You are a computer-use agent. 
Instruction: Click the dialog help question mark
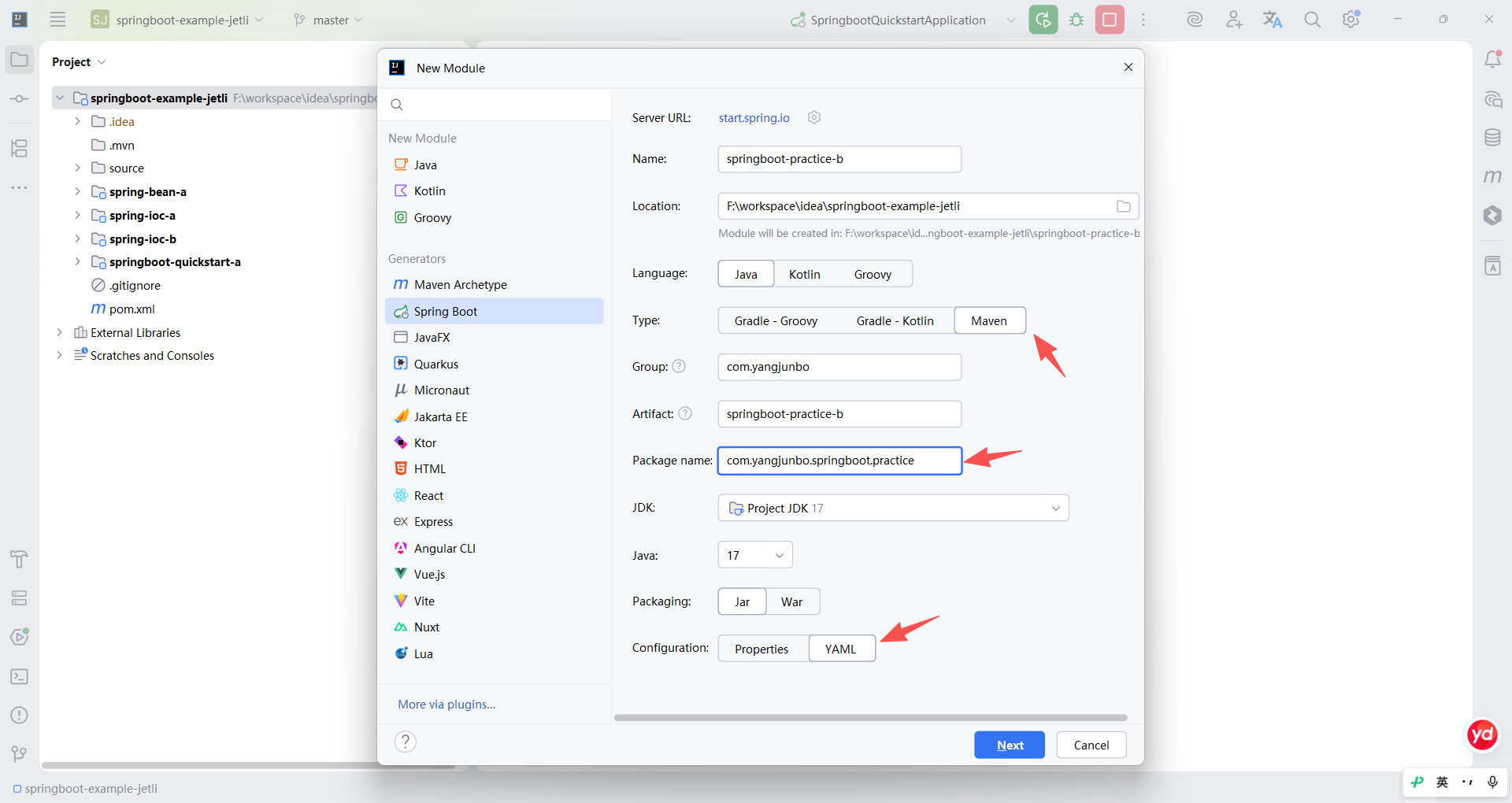click(x=406, y=742)
